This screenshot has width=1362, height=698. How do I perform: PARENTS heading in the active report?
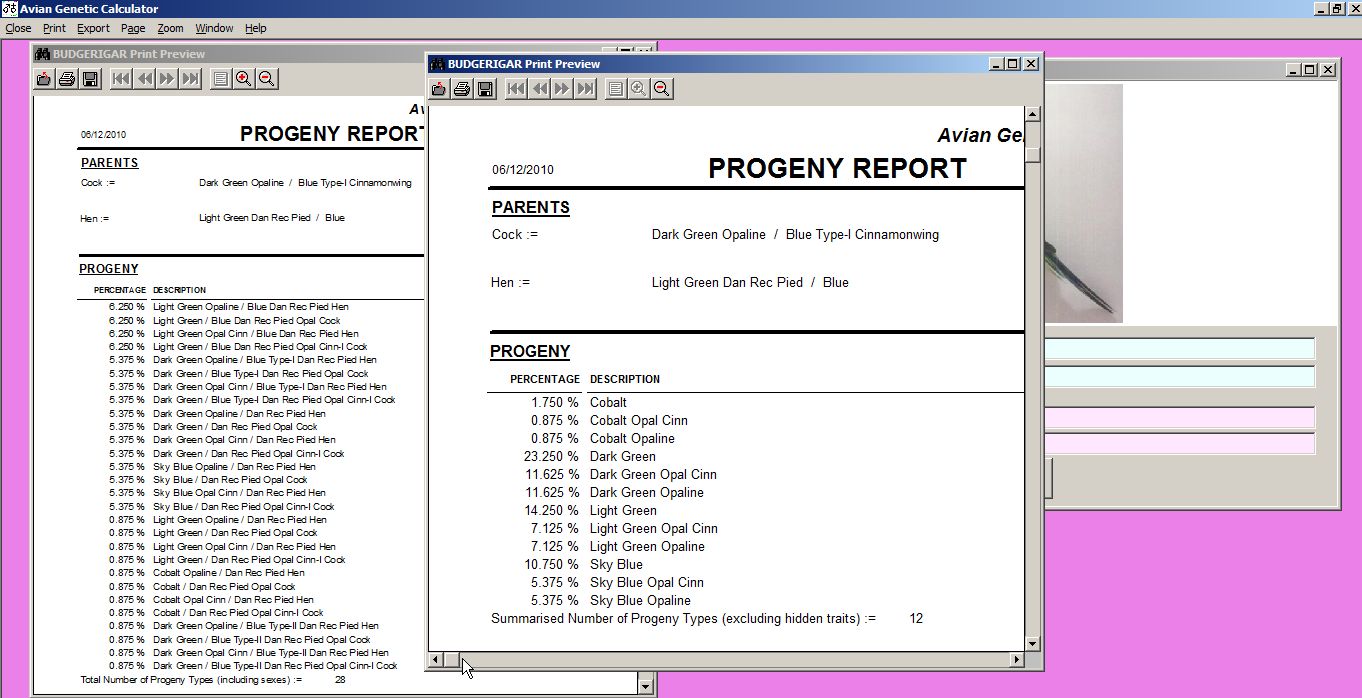click(531, 207)
